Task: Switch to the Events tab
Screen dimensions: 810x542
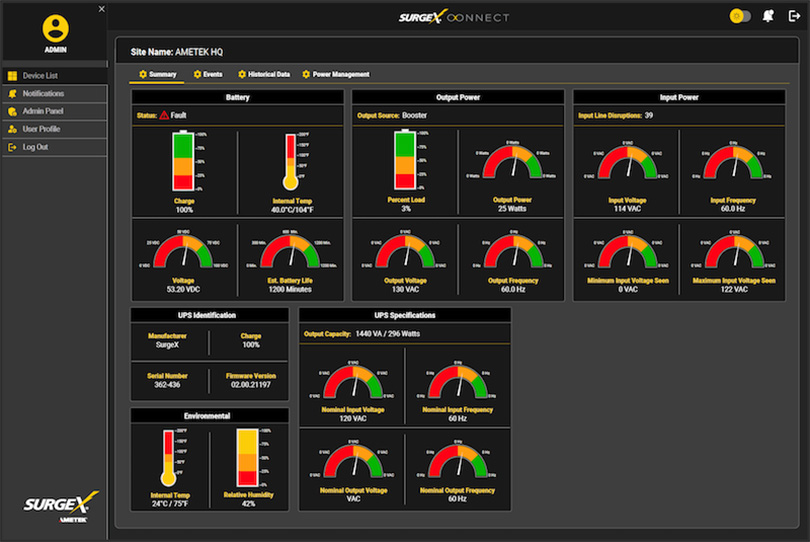Action: pos(208,74)
